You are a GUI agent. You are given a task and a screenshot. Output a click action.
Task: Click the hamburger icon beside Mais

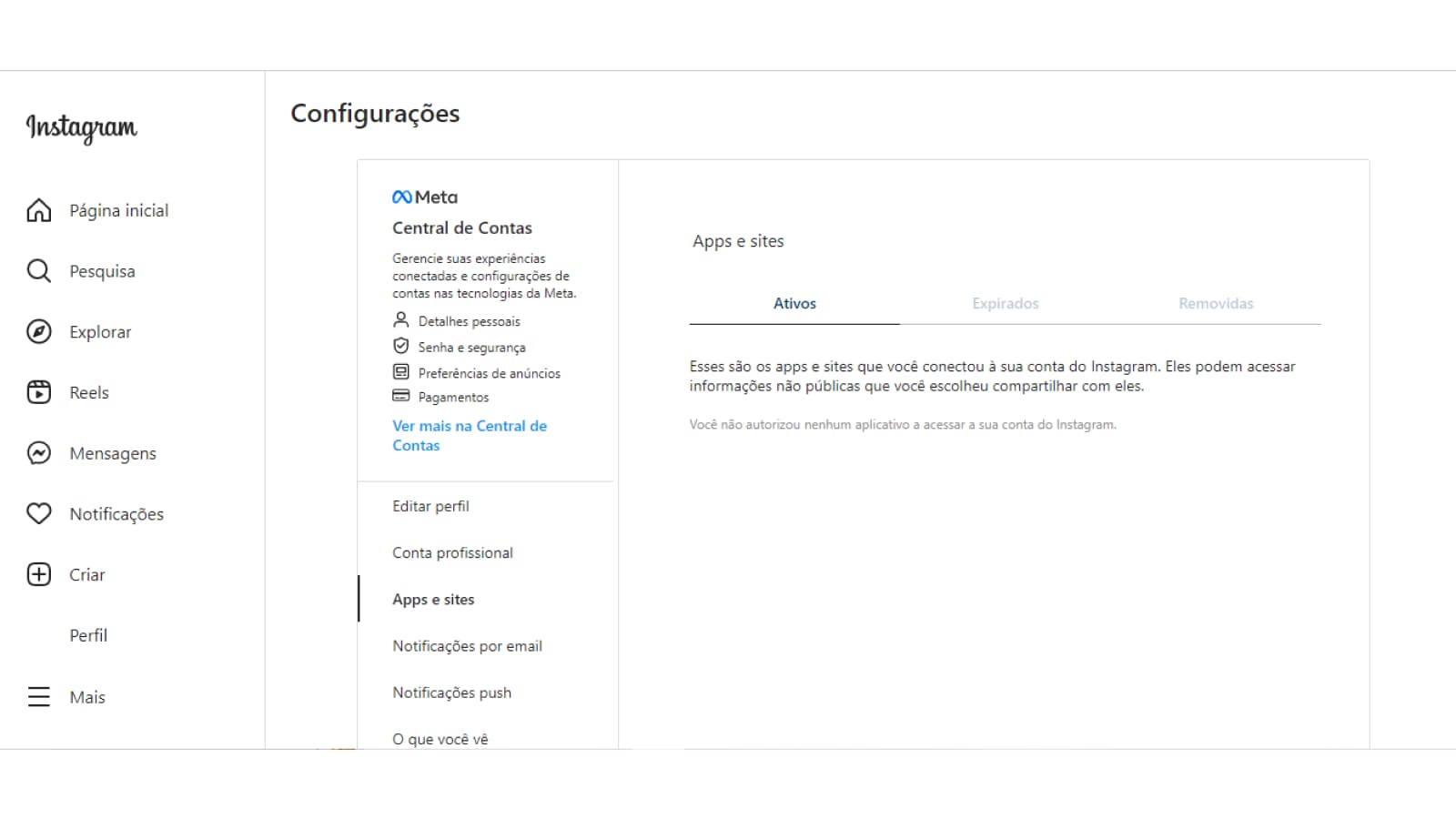pyautogui.click(x=39, y=697)
